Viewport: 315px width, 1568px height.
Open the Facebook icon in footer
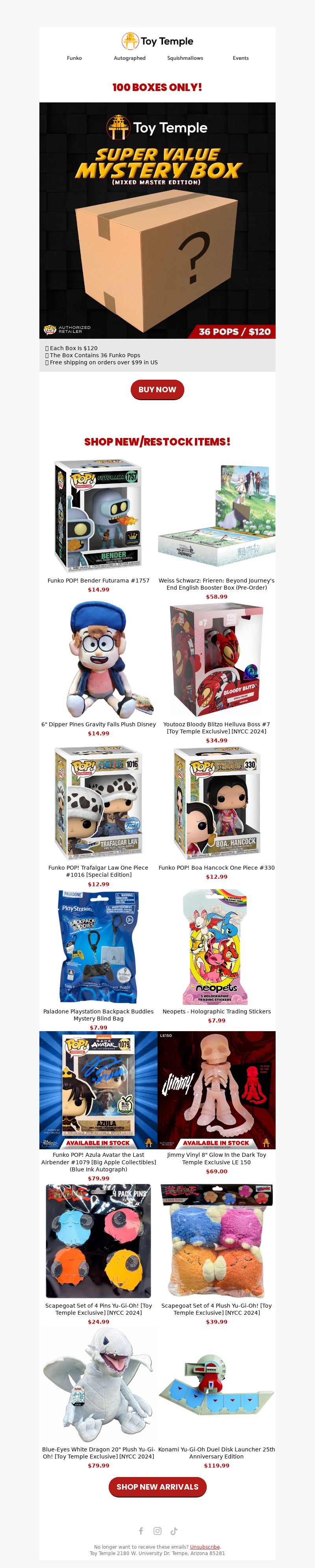pos(141,1530)
